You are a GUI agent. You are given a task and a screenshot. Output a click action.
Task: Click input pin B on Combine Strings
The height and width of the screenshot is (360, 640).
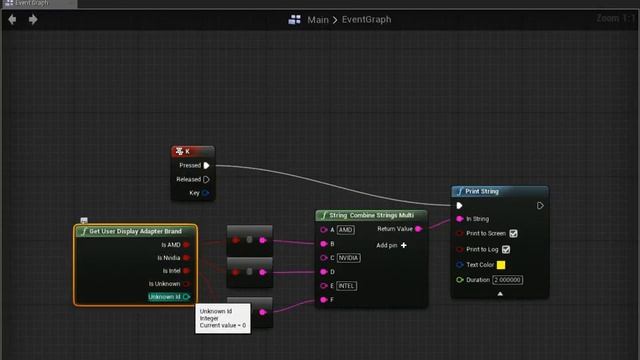click(x=324, y=244)
